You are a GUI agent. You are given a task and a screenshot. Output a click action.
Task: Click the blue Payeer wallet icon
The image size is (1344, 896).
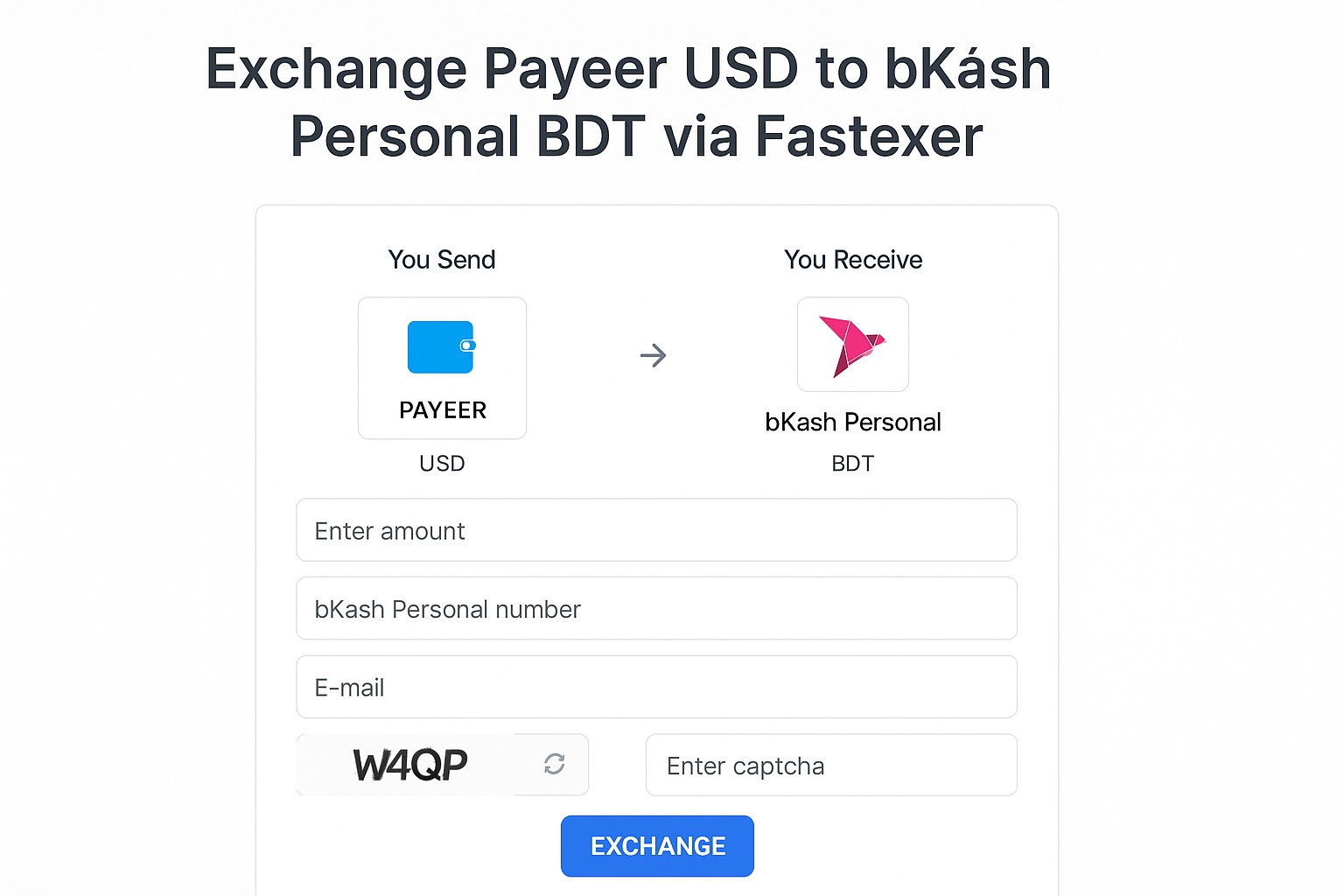[x=441, y=347]
